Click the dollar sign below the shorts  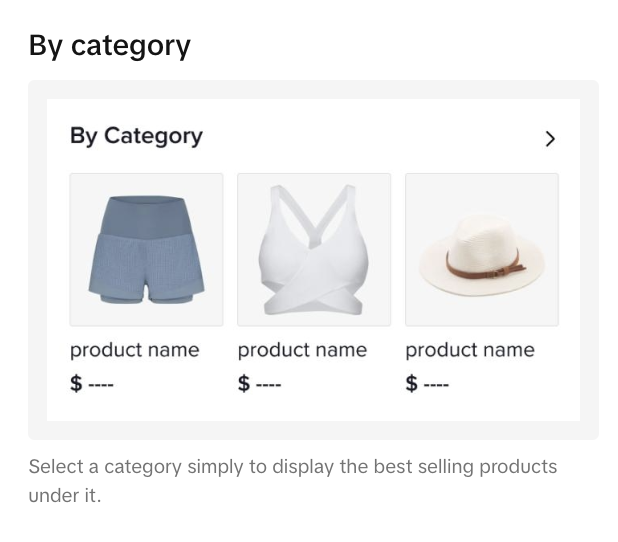tap(76, 384)
